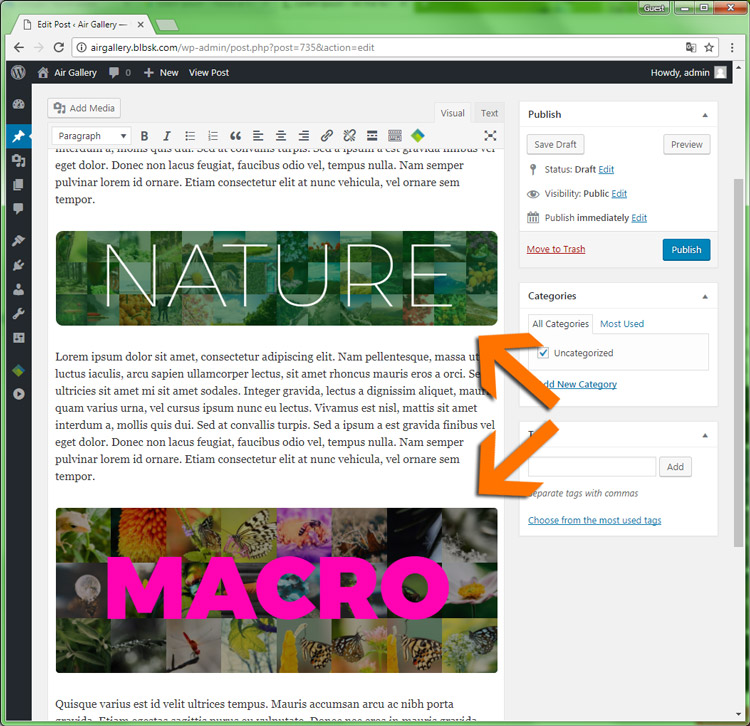The image size is (750, 726).
Task: Select the MACRO gallery banner in editor
Action: click(276, 590)
